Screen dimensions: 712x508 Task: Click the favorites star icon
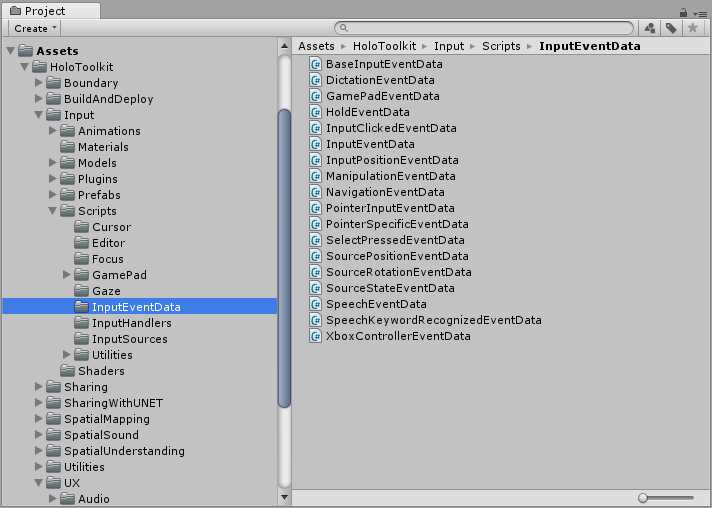(692, 28)
